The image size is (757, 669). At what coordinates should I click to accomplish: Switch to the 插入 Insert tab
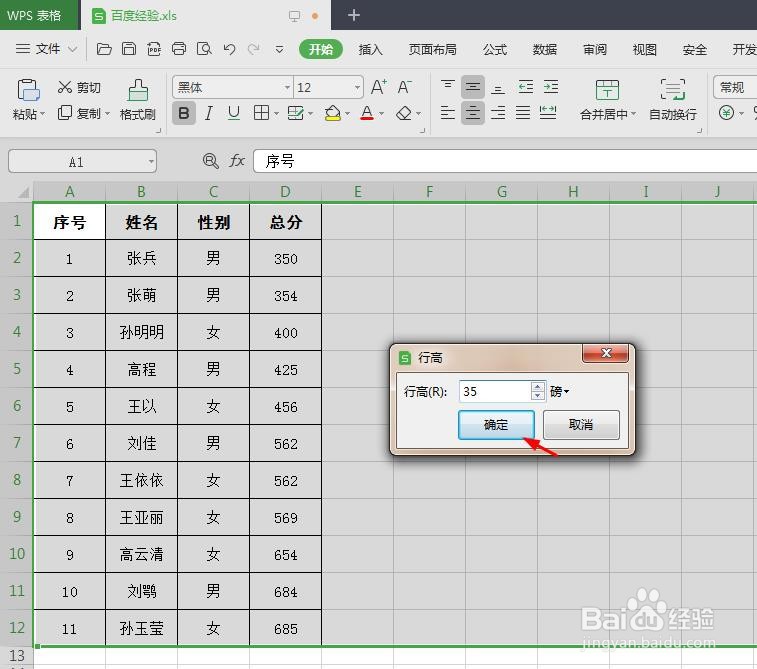(x=370, y=49)
